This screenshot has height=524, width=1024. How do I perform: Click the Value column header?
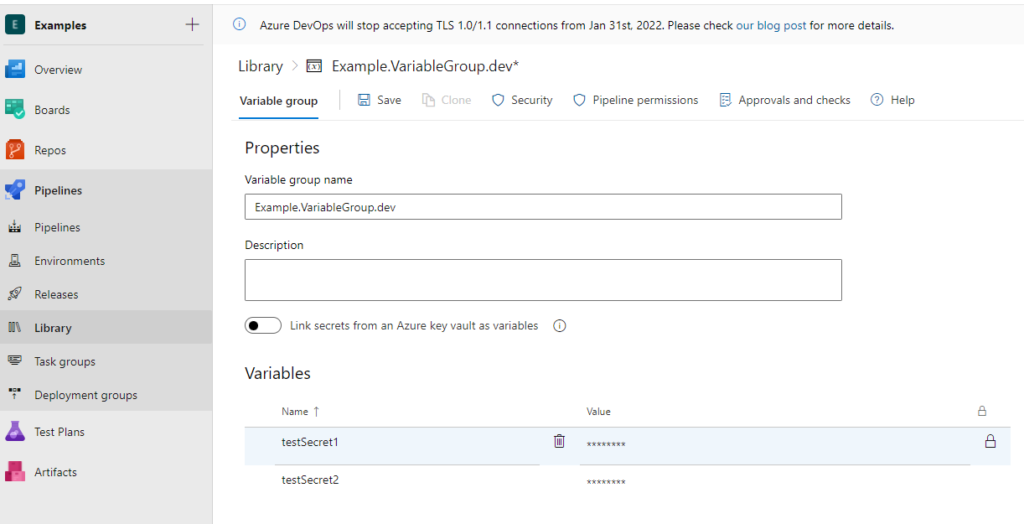pos(598,412)
